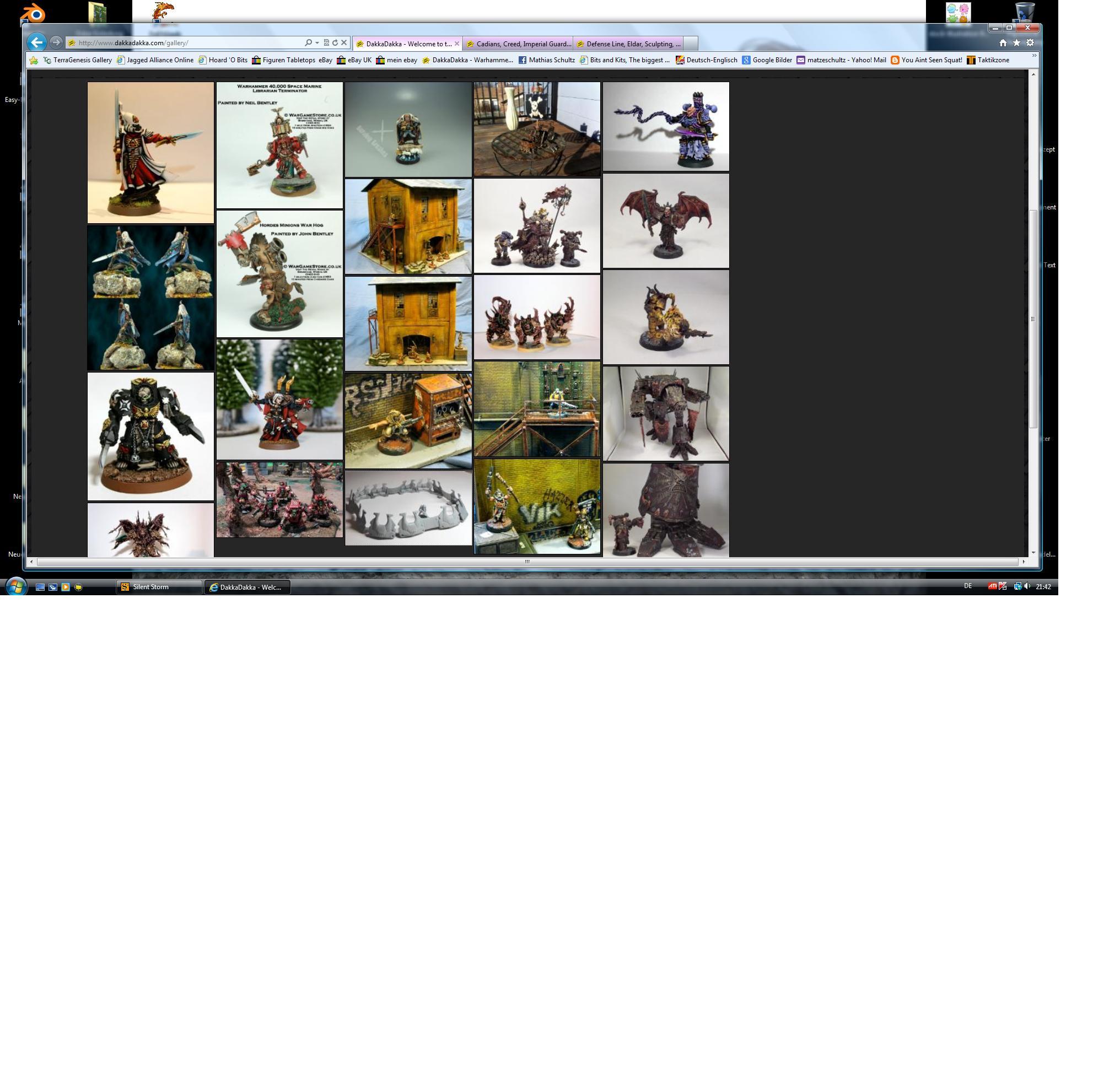Stop loading with the address bar X icon
1120x1078 pixels.
click(x=344, y=43)
